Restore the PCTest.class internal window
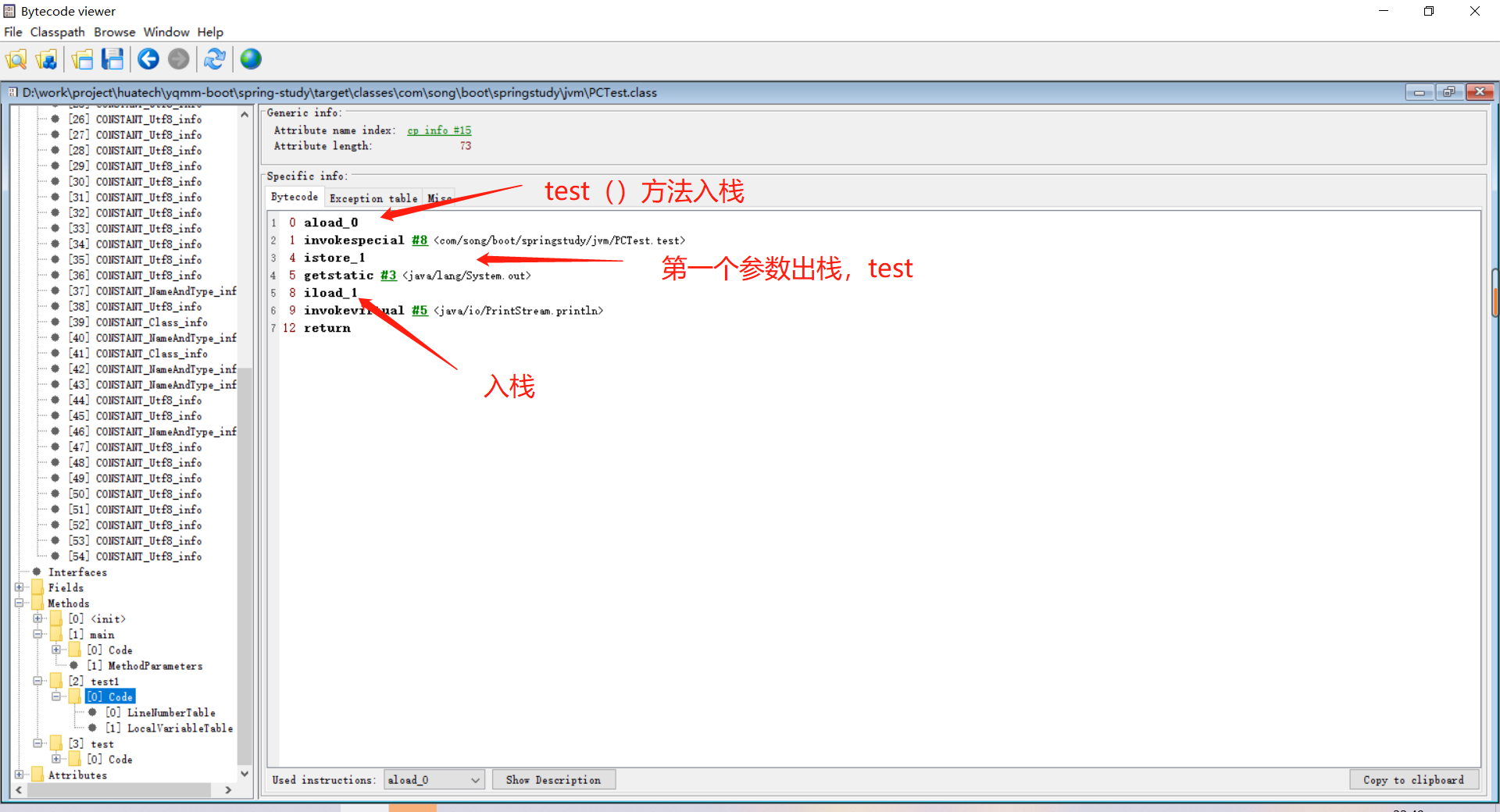The height and width of the screenshot is (812, 1500). pos(1449,92)
